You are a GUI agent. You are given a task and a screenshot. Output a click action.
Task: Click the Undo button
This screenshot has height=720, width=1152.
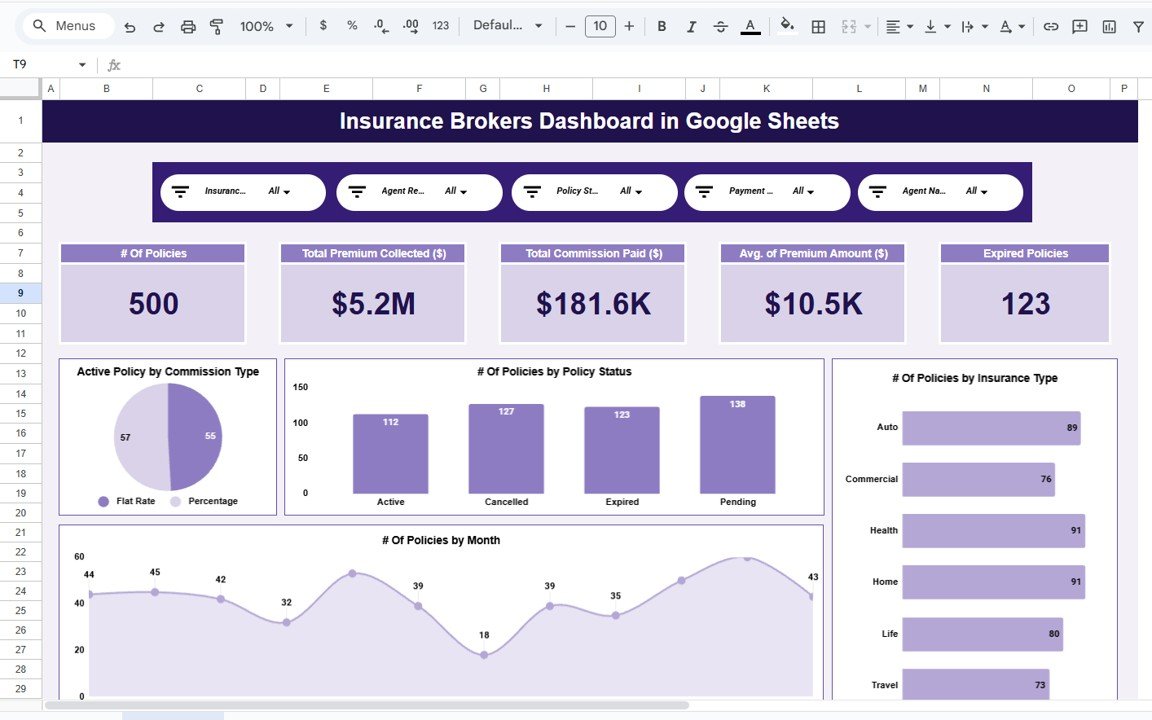click(129, 26)
